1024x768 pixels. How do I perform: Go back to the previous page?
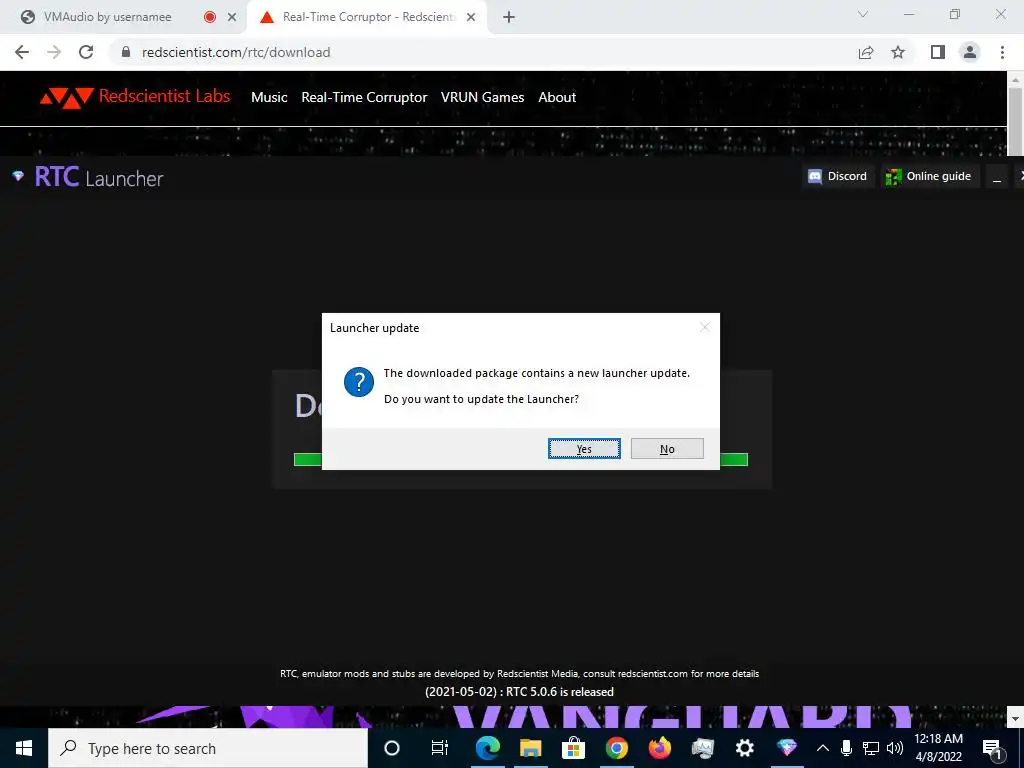click(x=22, y=52)
